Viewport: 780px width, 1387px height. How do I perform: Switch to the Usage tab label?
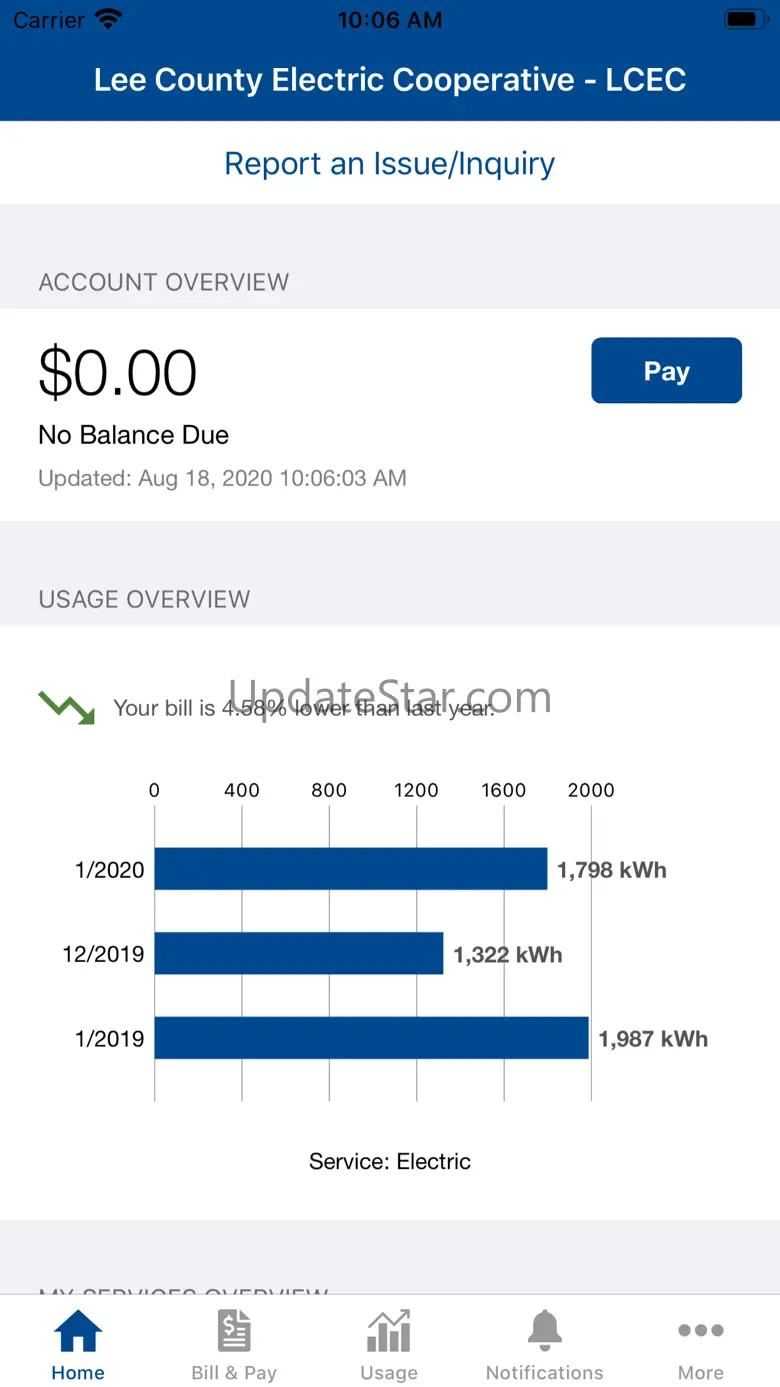[x=389, y=1373]
